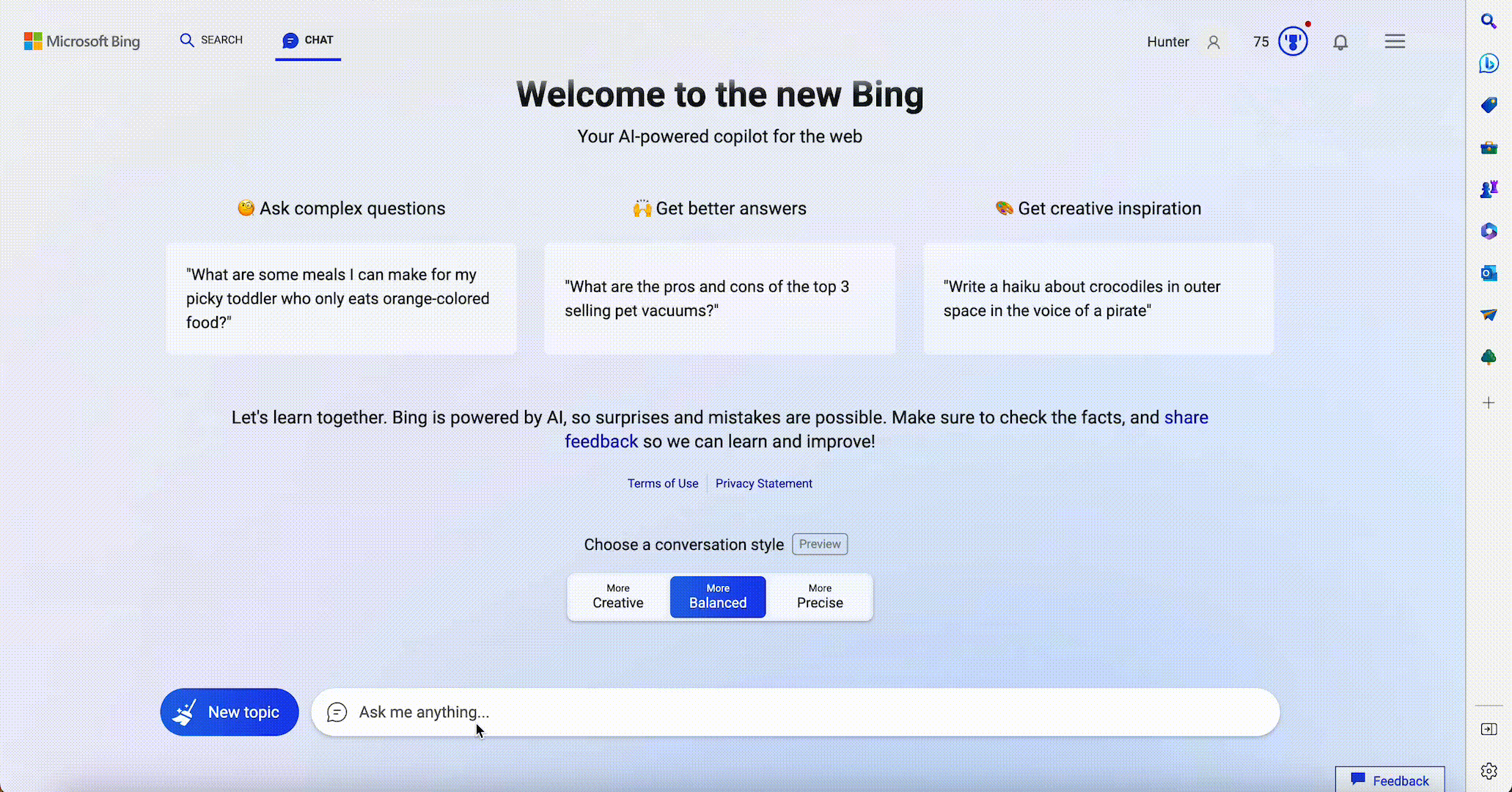Viewport: 1512px width, 792px height.
Task: Choose the pet vacuums pros and cons example
Action: [x=719, y=298]
